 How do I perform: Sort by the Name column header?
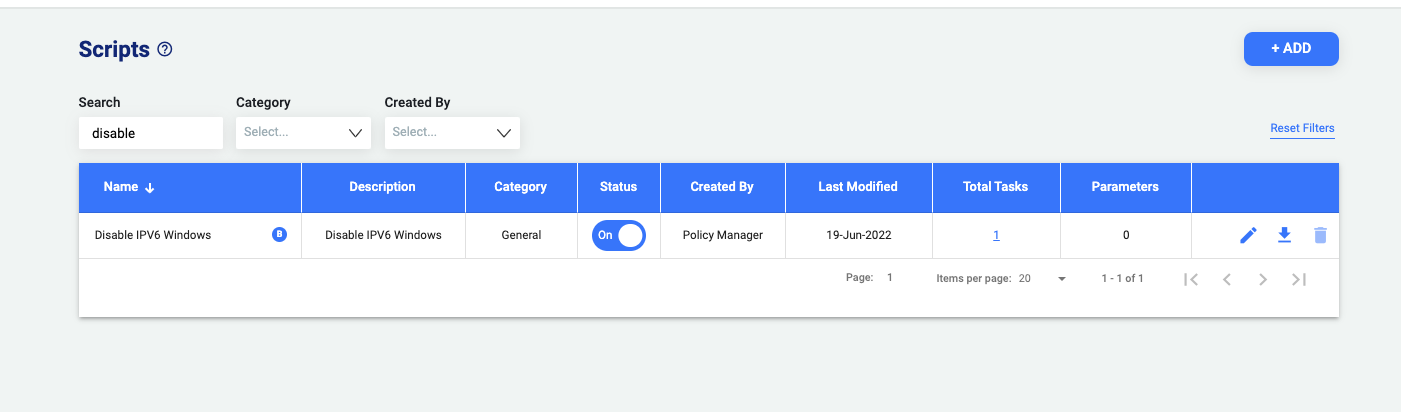(121, 187)
